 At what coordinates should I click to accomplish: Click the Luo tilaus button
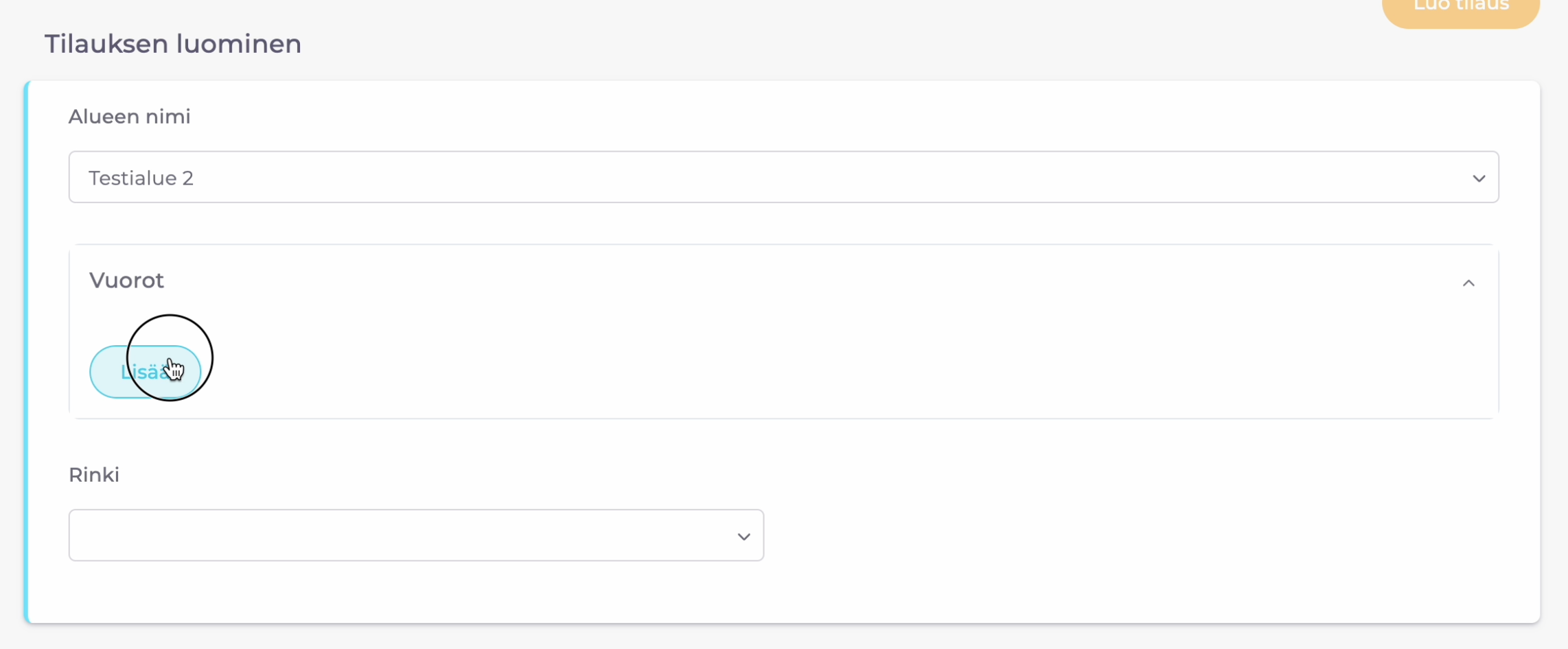click(1460, 8)
